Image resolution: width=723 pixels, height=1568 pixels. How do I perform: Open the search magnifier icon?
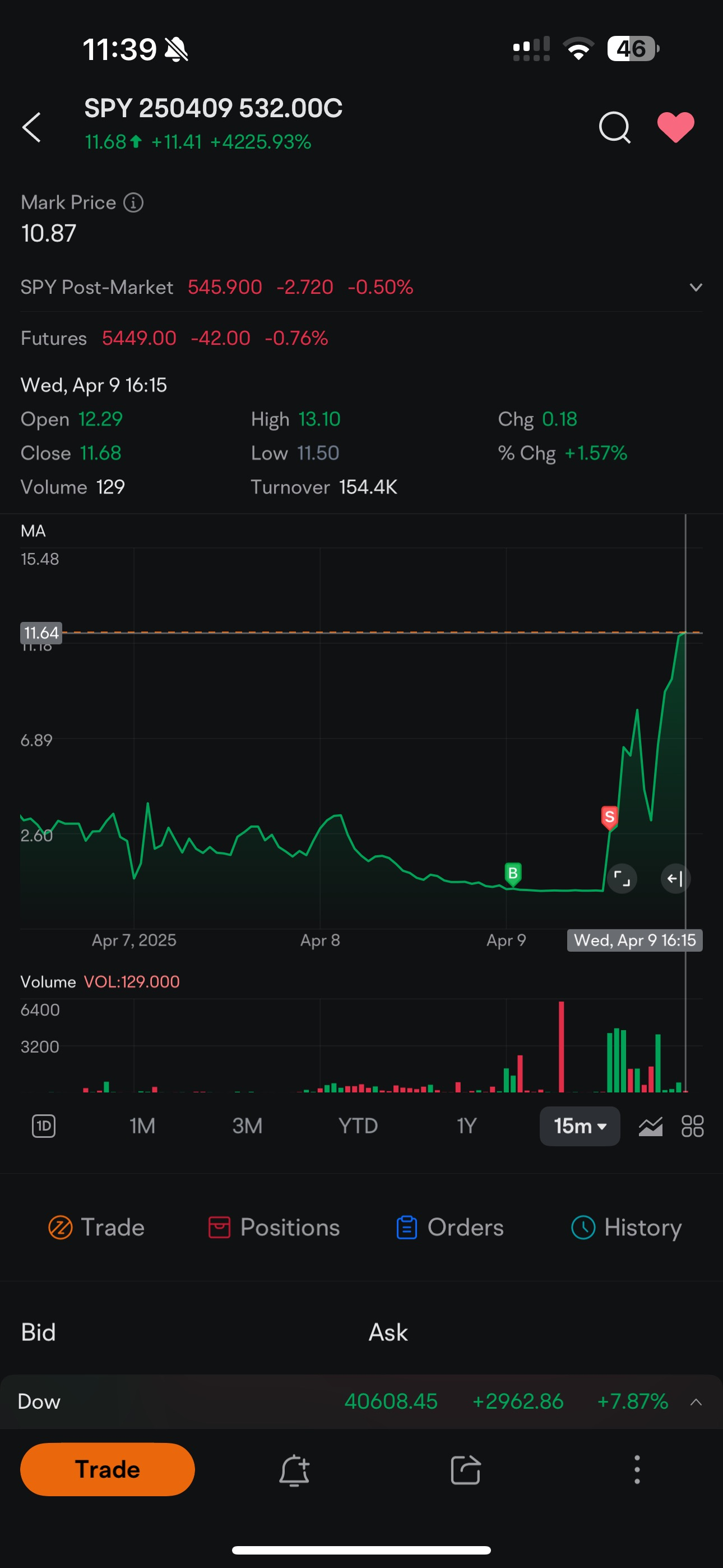pos(615,127)
